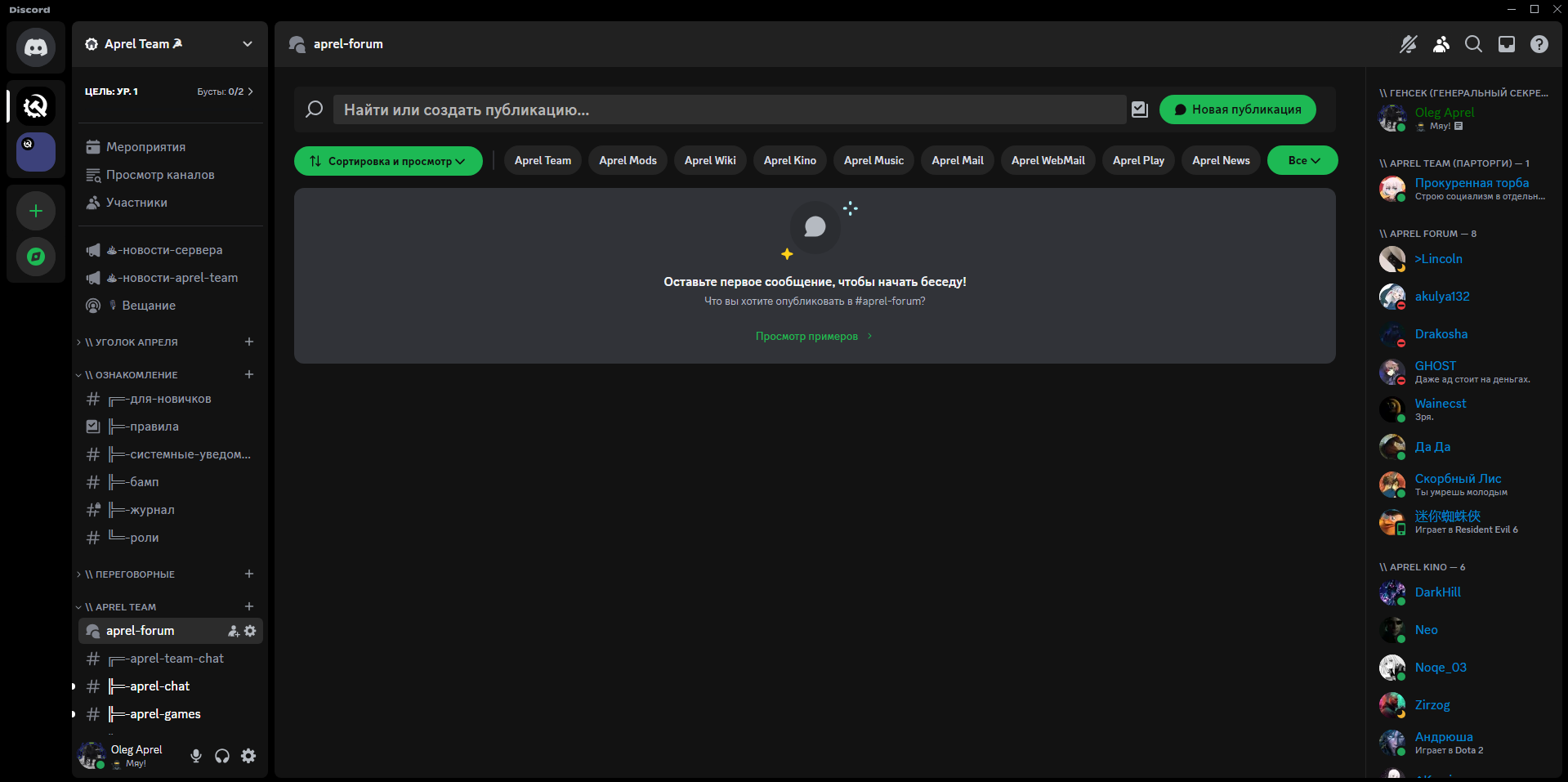Create channel in УГОЛОК АПРЕЛЯ category
Screen dimensions: 1568x782
(249, 342)
